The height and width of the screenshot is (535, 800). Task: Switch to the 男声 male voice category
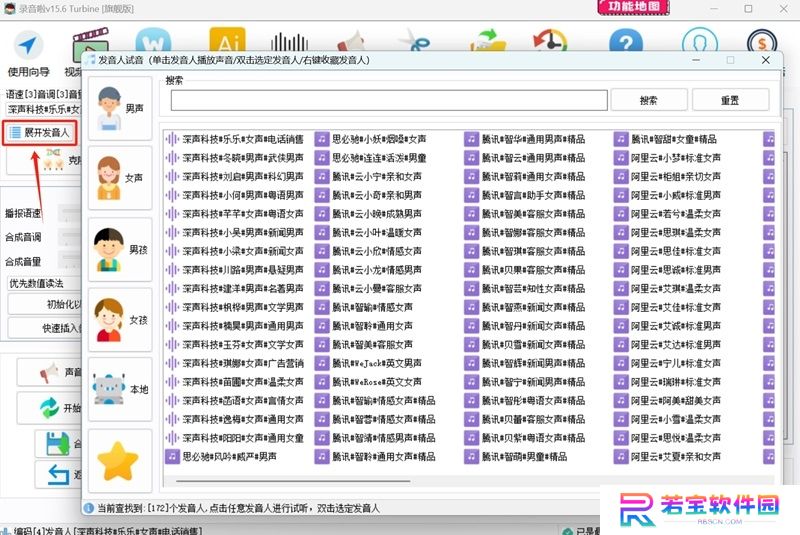click(120, 109)
